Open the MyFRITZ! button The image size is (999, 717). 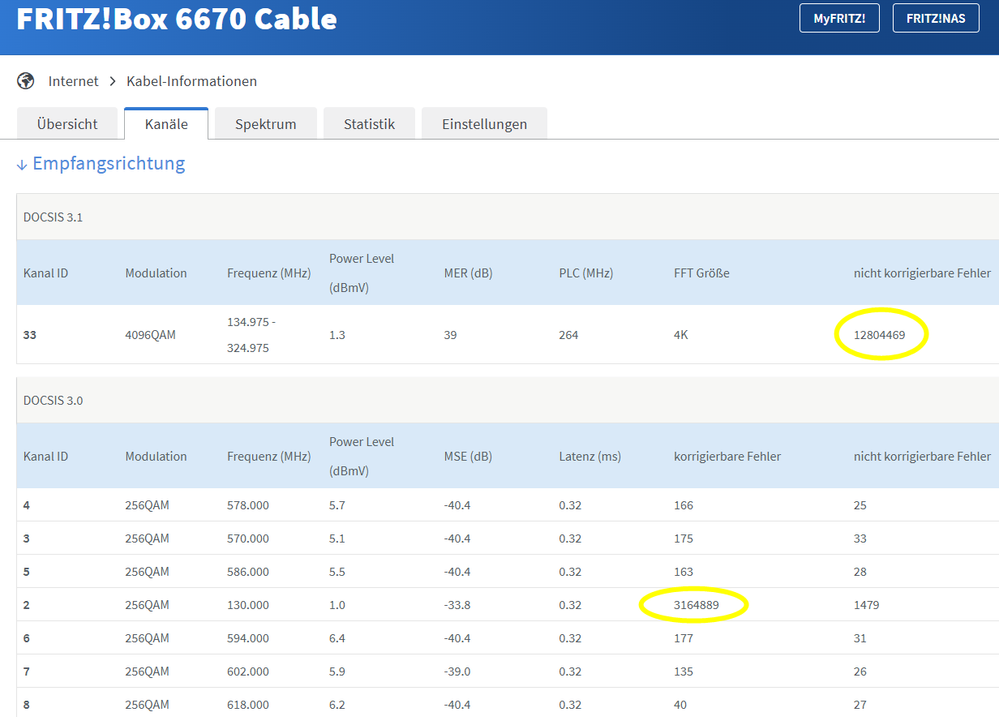tap(839, 18)
